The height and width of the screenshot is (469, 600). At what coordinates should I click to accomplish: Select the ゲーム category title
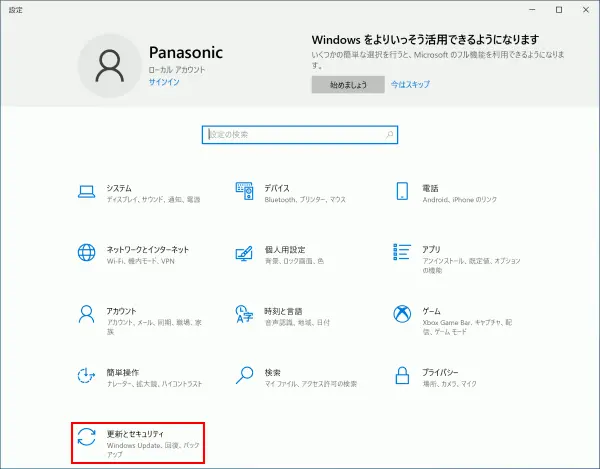click(432, 311)
